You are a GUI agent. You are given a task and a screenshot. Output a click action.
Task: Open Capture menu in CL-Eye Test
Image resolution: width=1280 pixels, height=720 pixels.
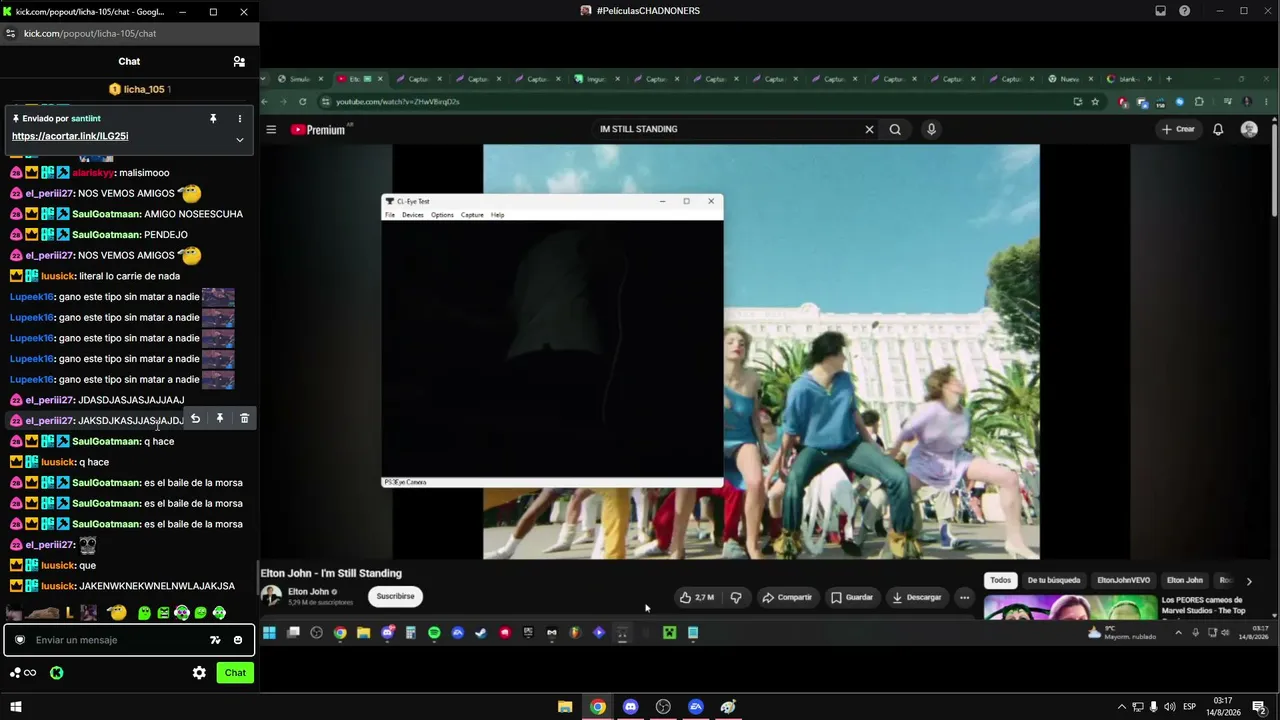pyautogui.click(x=472, y=215)
